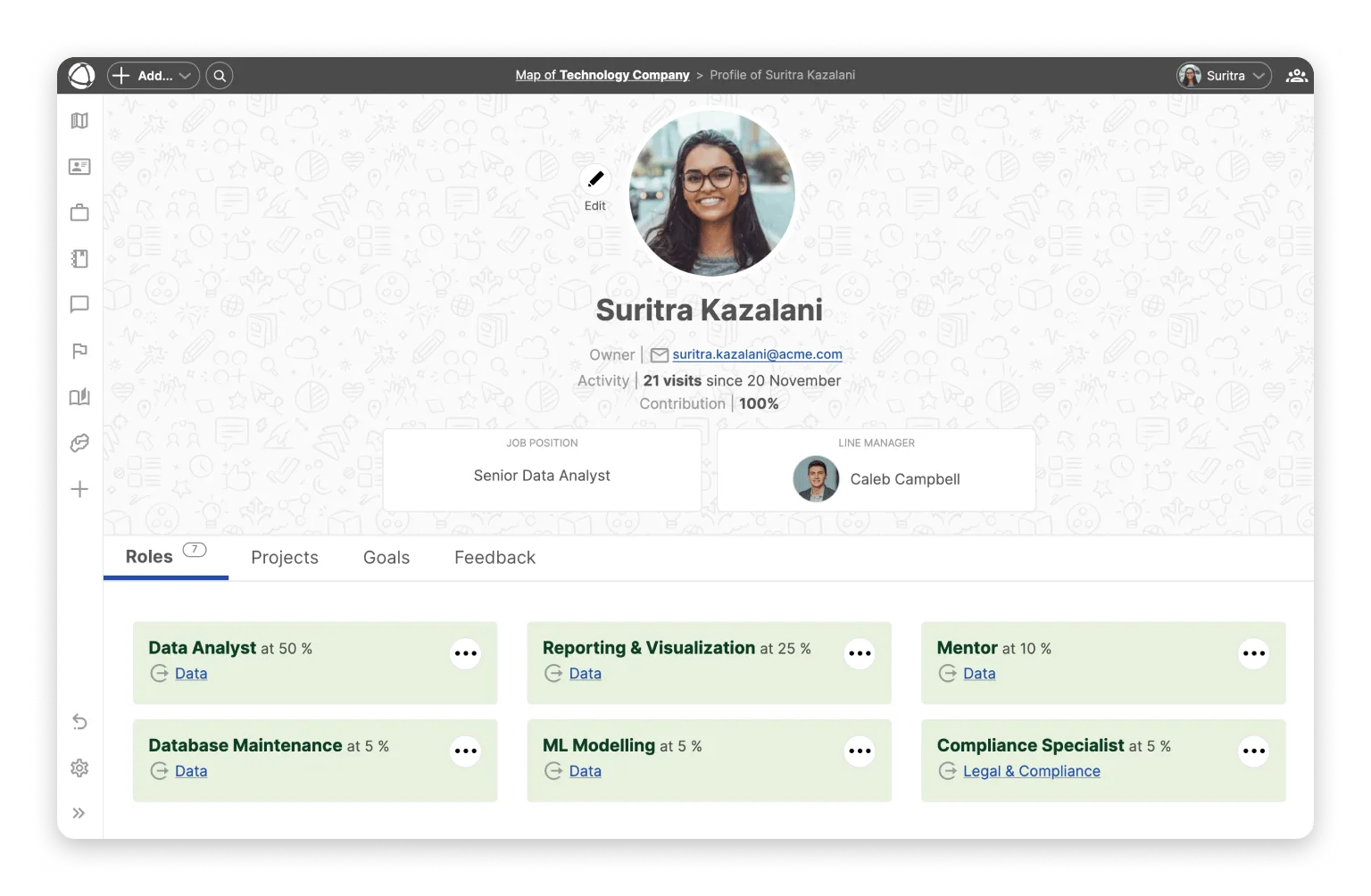The height and width of the screenshot is (896, 1371).
Task: Open the briefcase (jobs) sidebar icon
Action: pyautogui.click(x=79, y=212)
